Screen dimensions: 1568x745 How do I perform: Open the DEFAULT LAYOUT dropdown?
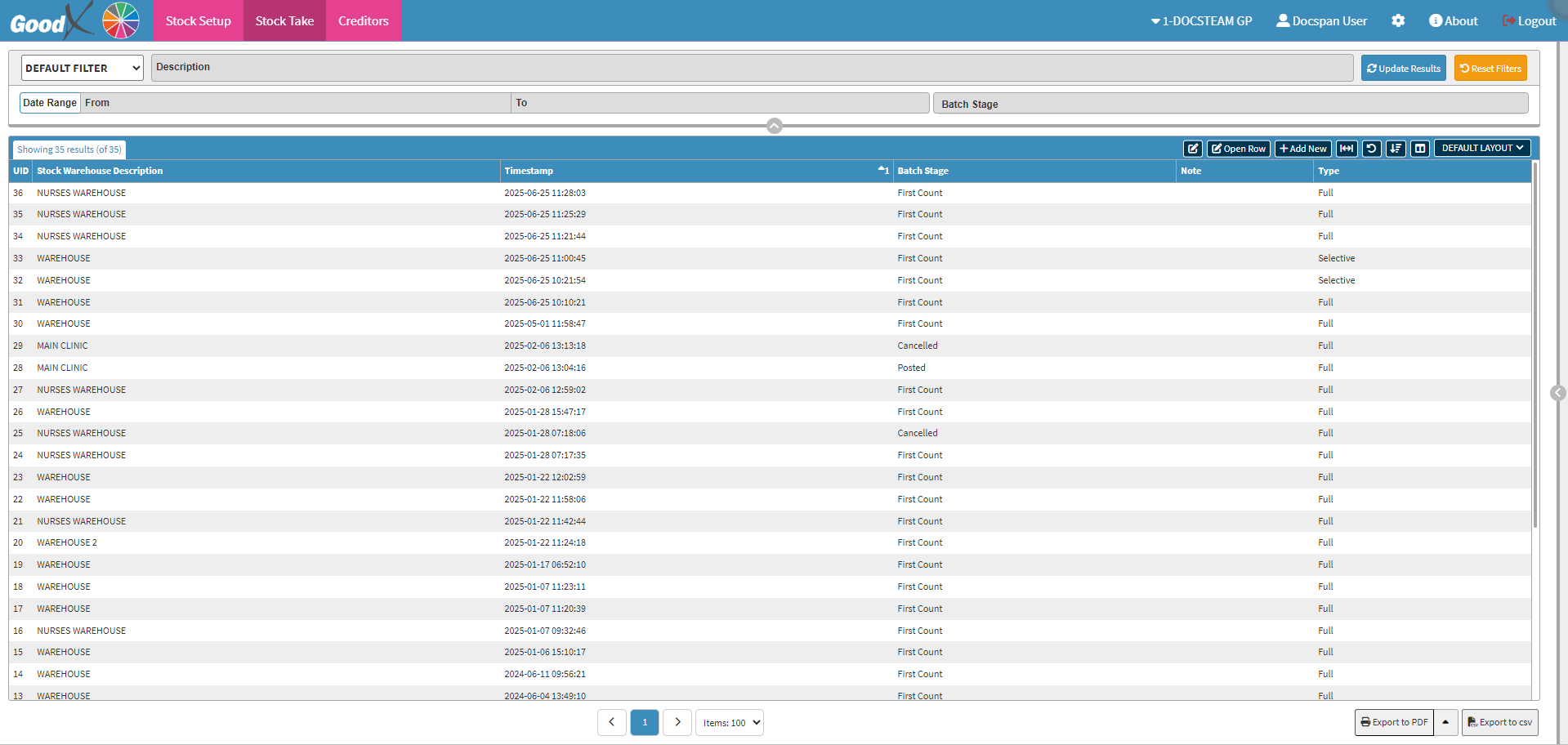[1482, 149]
